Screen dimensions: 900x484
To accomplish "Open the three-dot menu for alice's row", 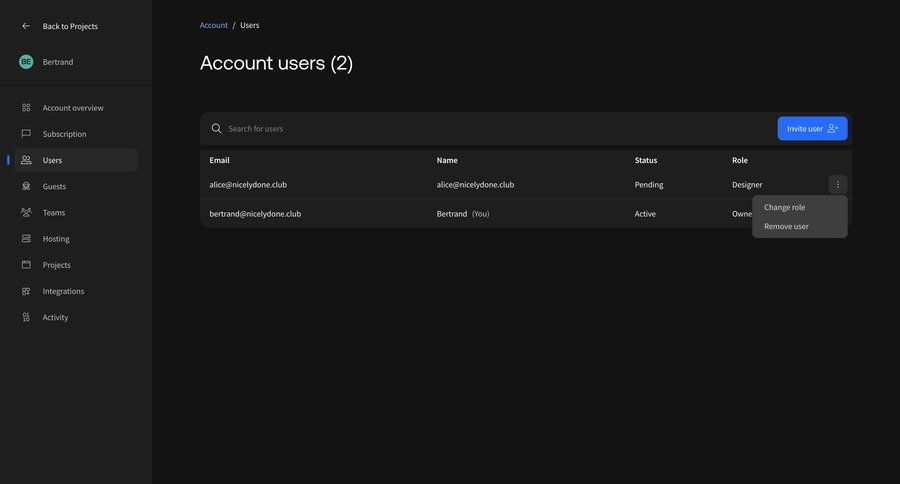I will [x=837, y=184].
